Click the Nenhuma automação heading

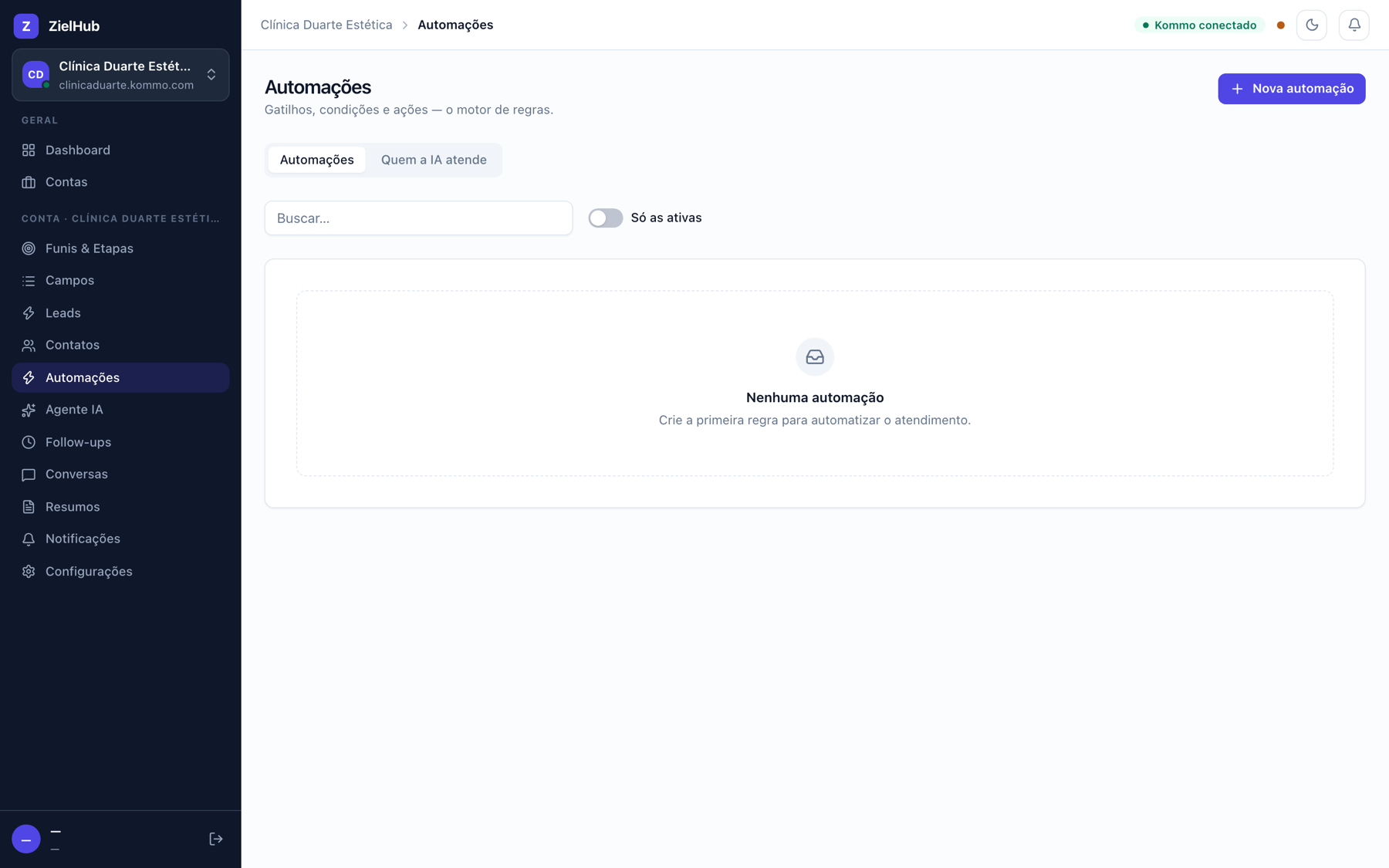815,397
